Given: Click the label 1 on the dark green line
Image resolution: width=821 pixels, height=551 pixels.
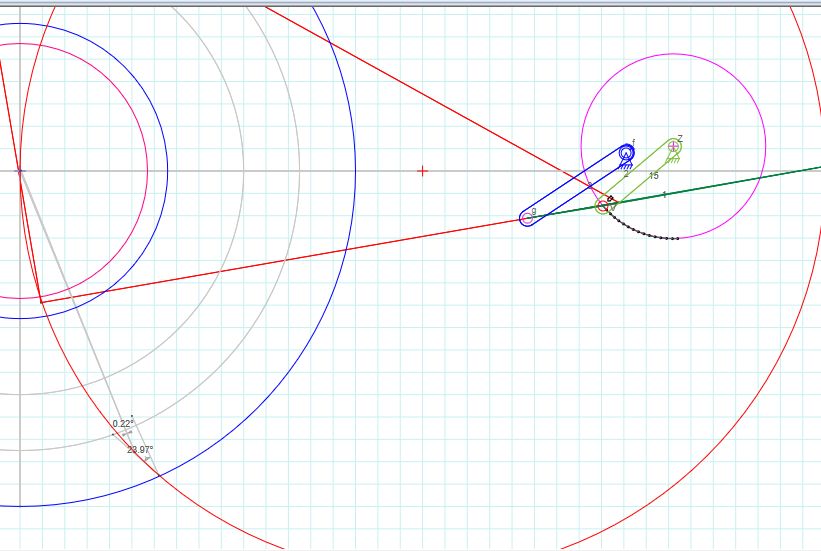Looking at the screenshot, I should coord(664,195).
